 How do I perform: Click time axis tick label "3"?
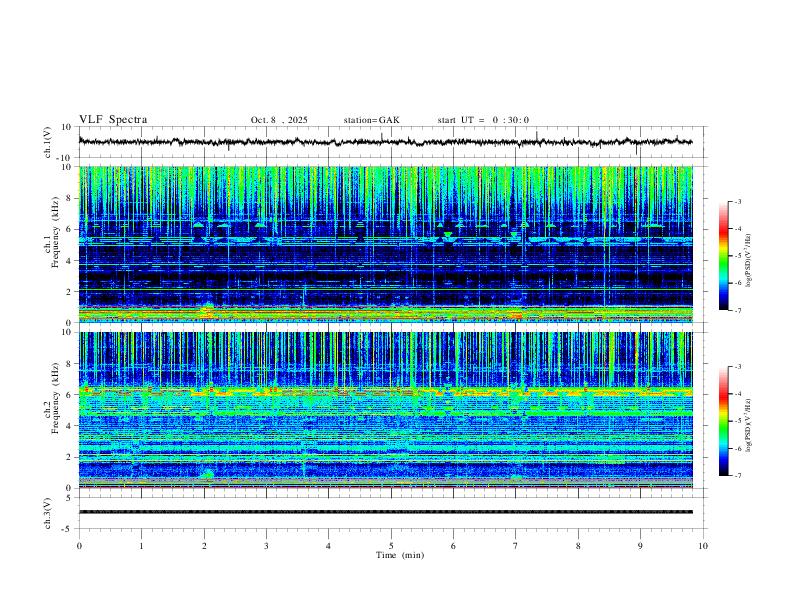266,546
